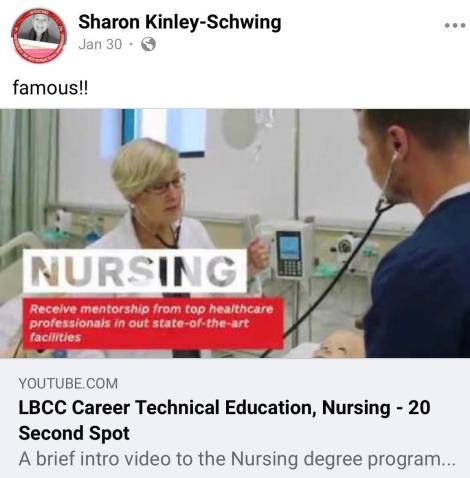Select the "famous!!" post caption text
Image resolution: width=470 pixels, height=478 pixels.
point(51,88)
